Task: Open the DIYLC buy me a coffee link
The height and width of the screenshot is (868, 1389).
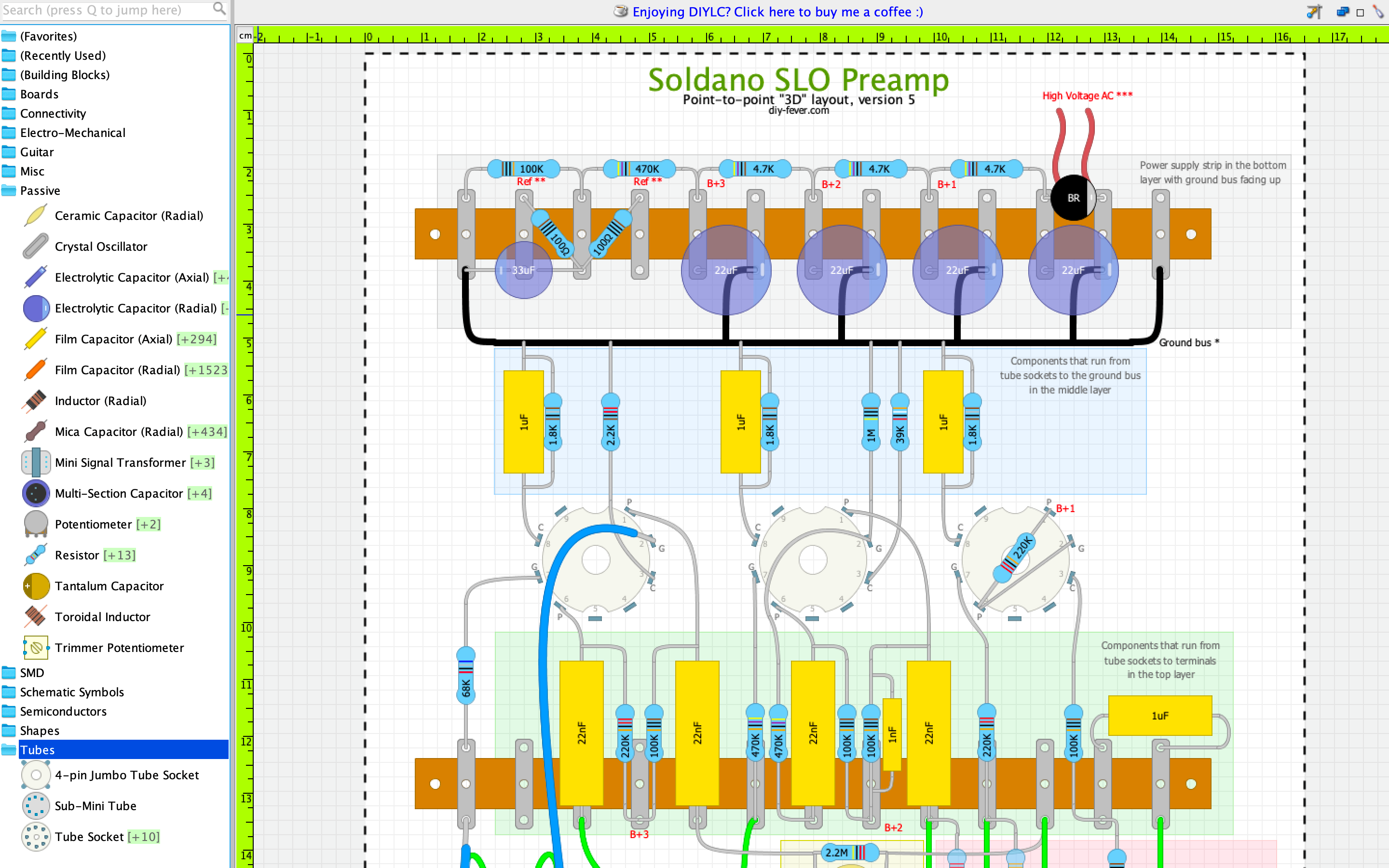Action: [777, 12]
